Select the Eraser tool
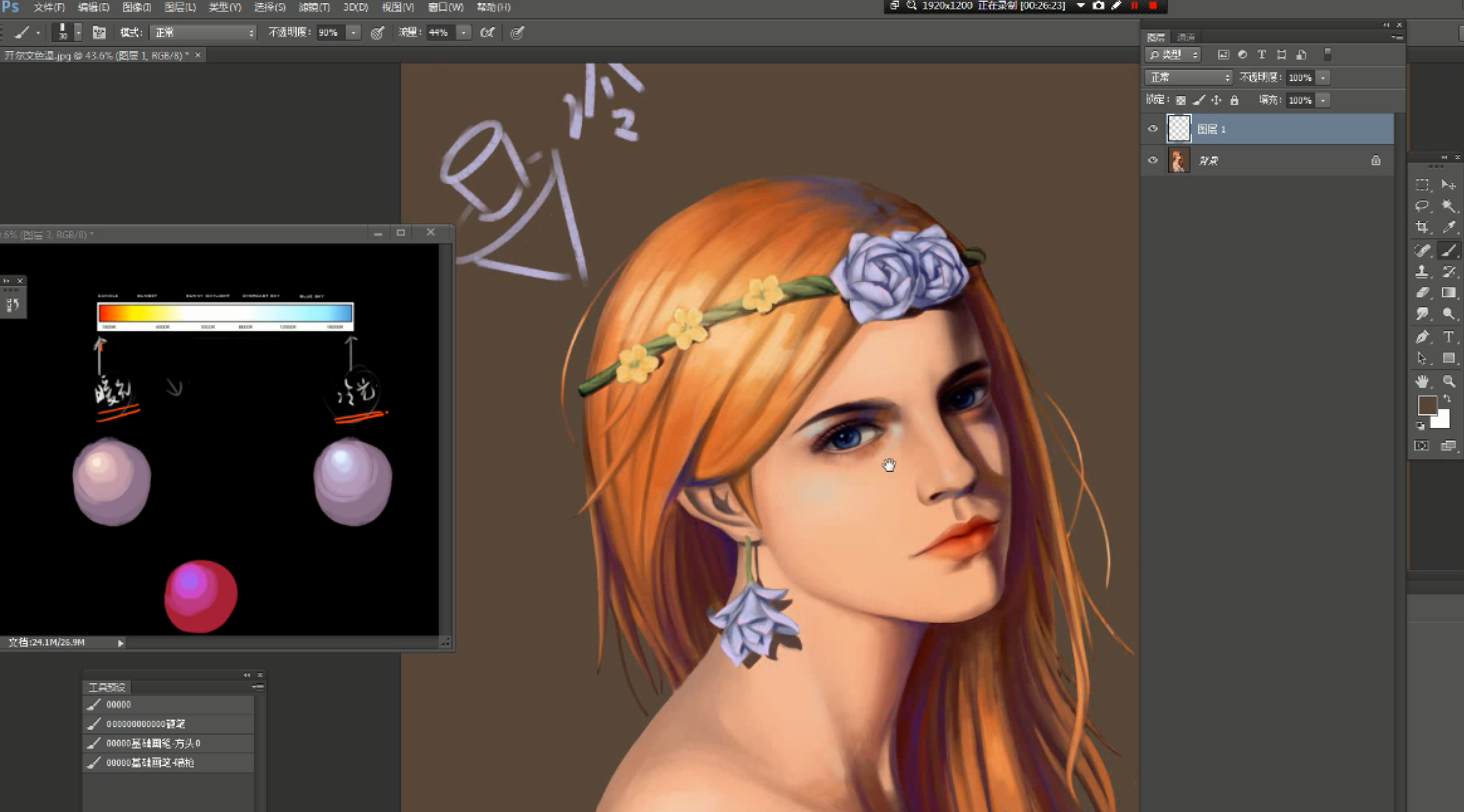The height and width of the screenshot is (812, 1464). 1422,293
